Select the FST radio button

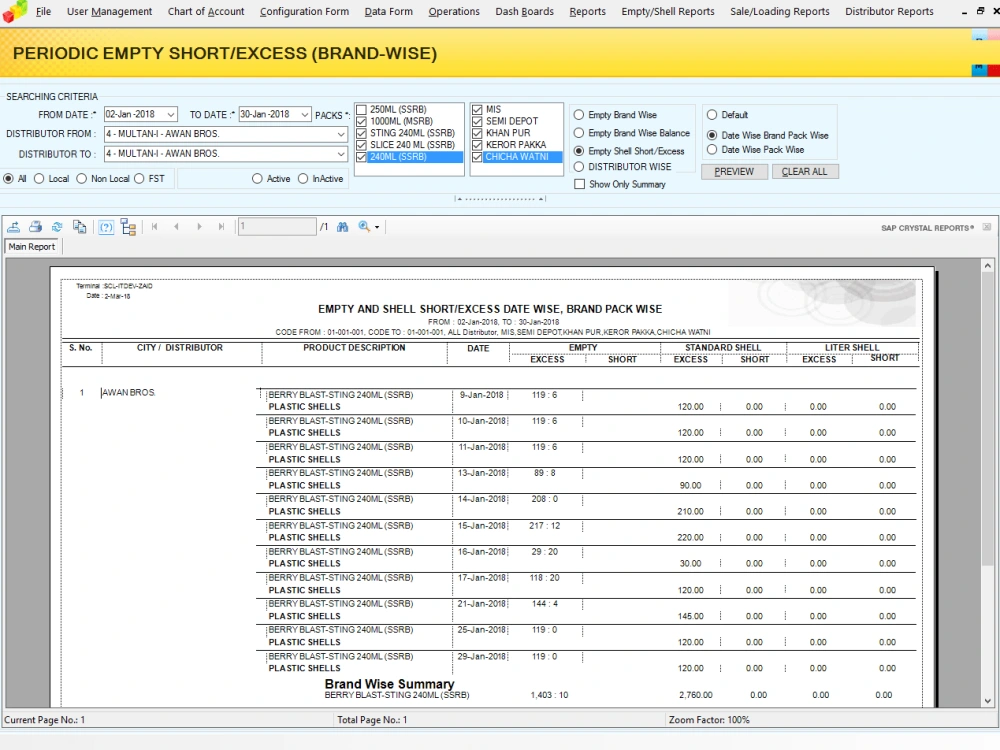point(139,179)
